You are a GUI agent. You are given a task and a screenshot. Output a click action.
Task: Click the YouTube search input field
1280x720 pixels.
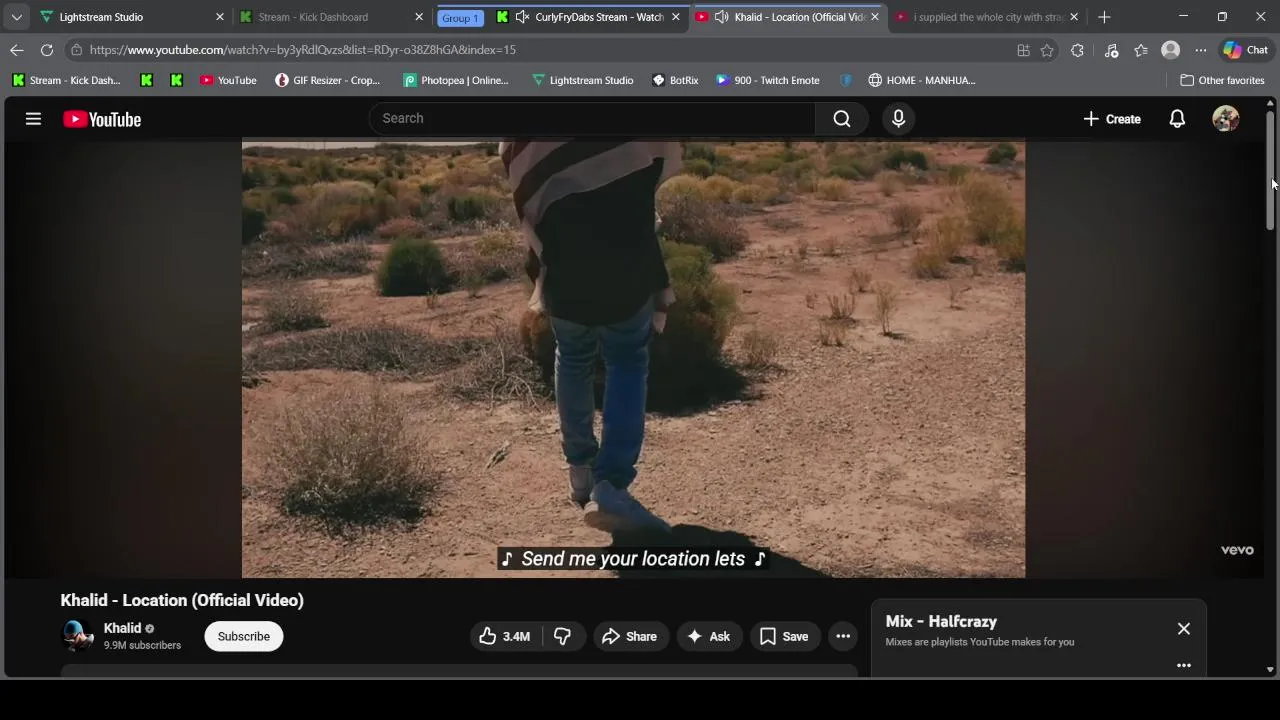tap(592, 119)
